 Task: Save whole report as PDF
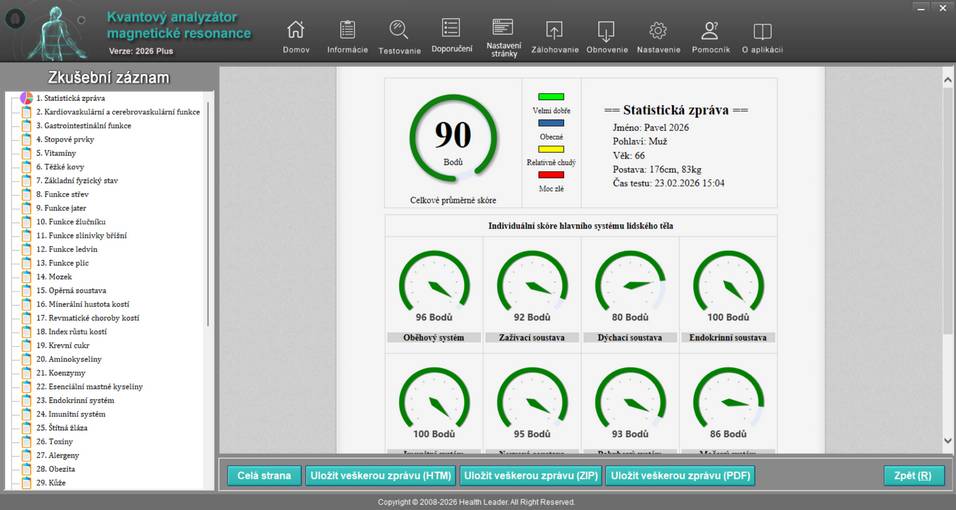pyautogui.click(x=680, y=475)
